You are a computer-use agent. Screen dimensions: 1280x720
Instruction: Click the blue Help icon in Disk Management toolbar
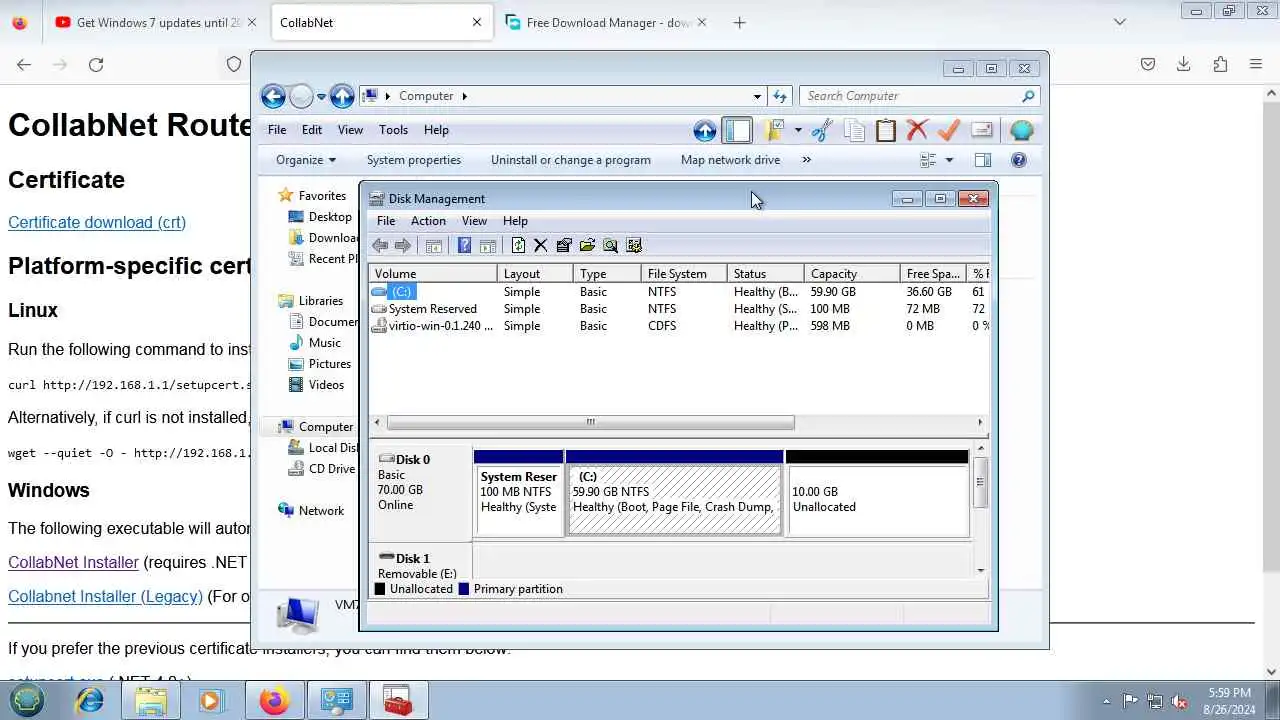point(464,245)
